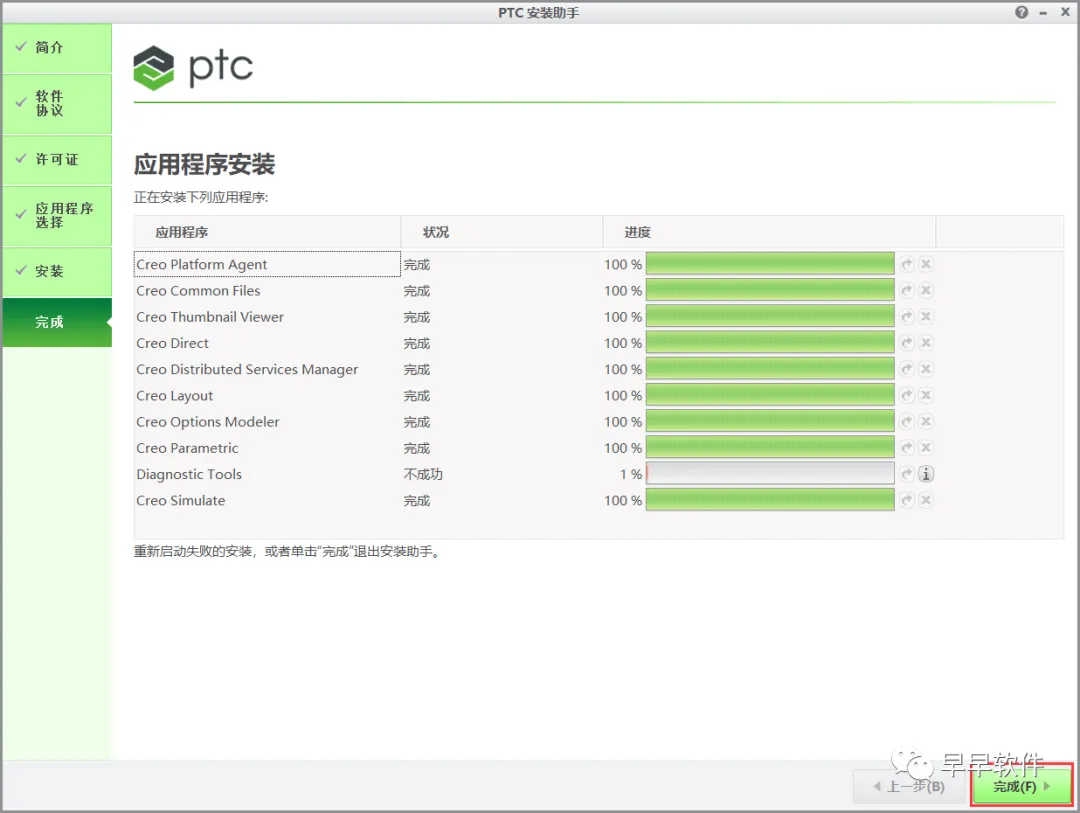This screenshot has height=813, width=1080.
Task: Go to the 安装 step in sidebar
Action: [57, 271]
